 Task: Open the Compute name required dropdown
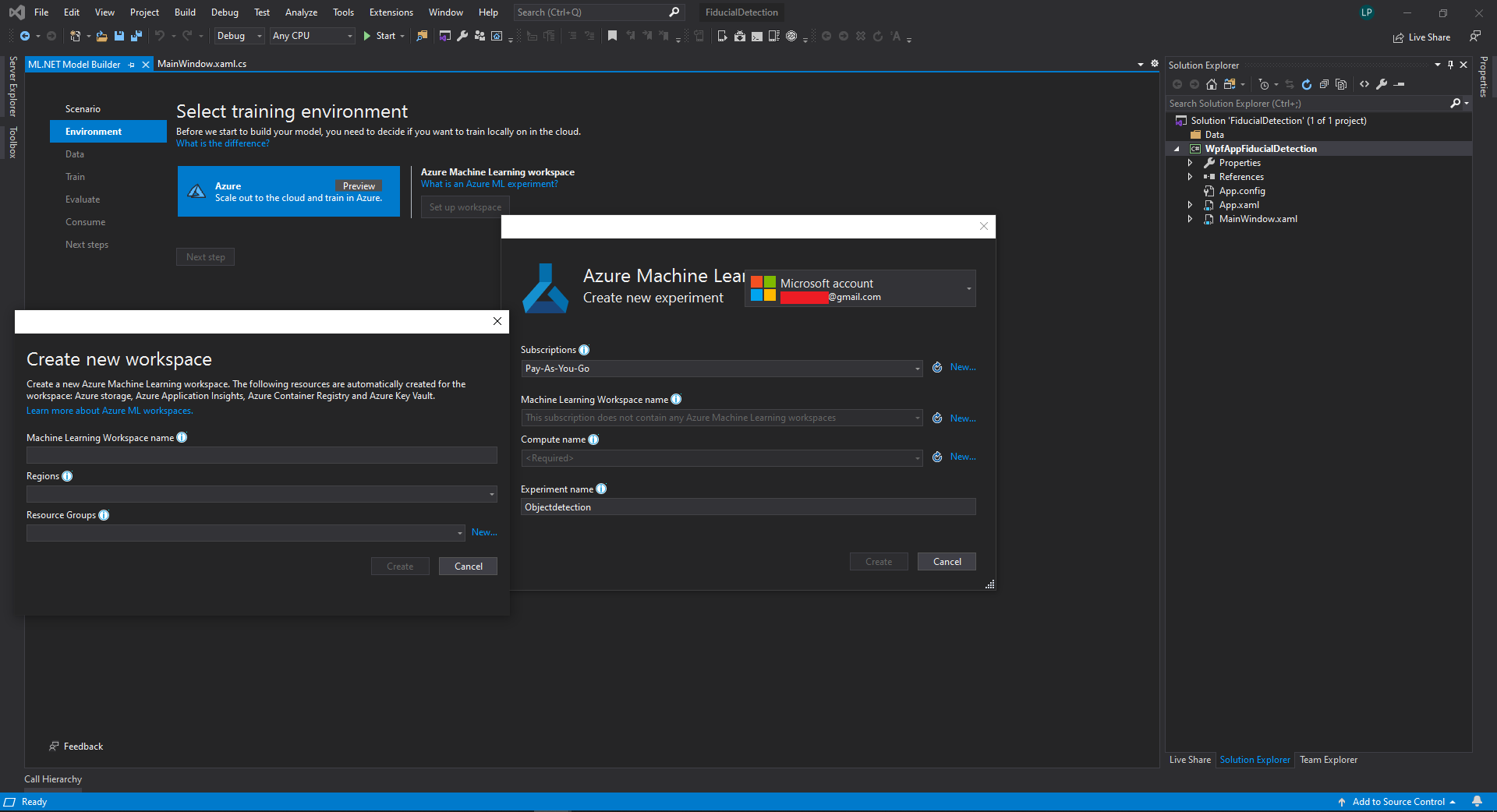tap(722, 458)
